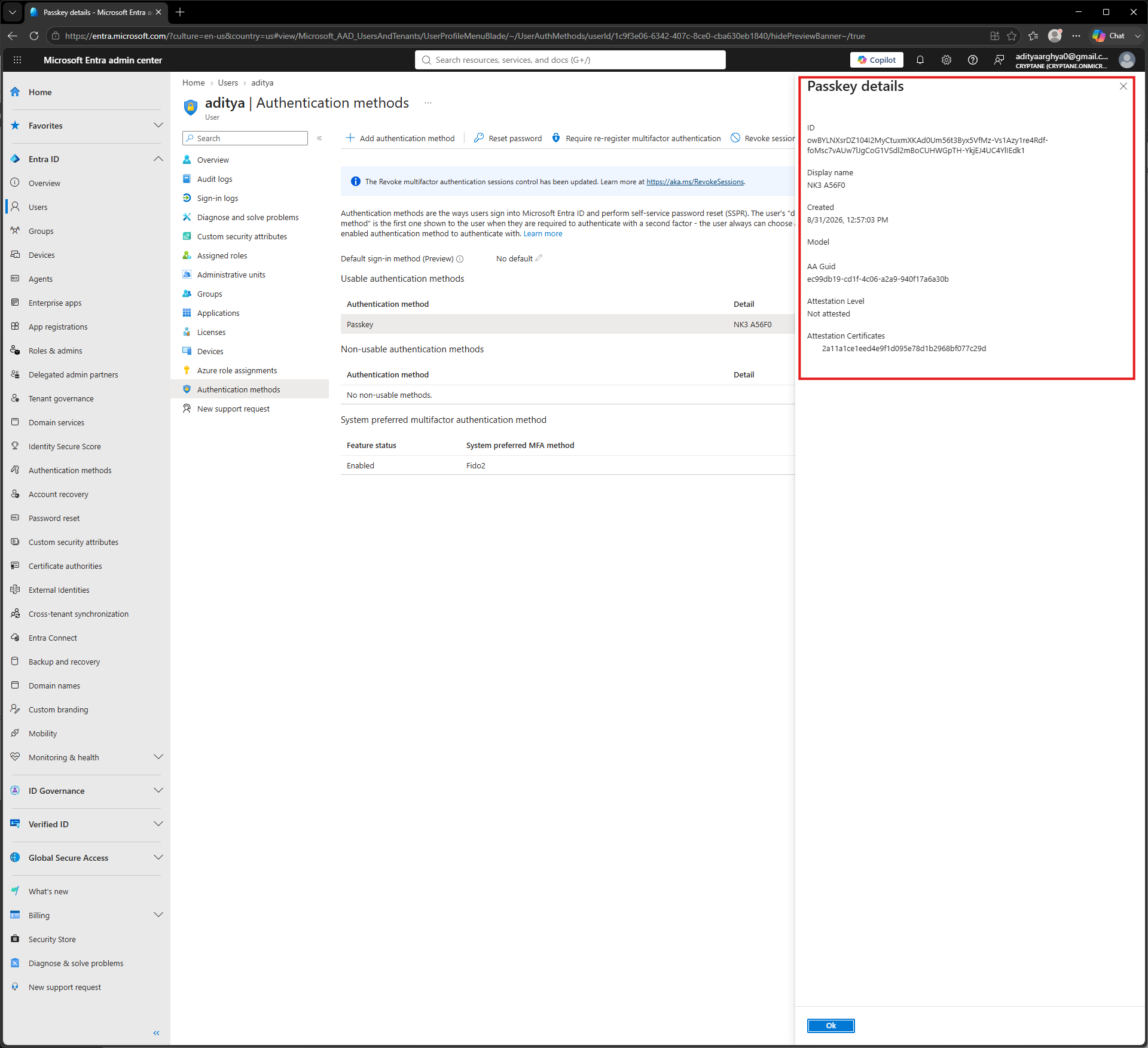Expand the Verified ID section
1148x1048 pixels.
click(x=158, y=824)
